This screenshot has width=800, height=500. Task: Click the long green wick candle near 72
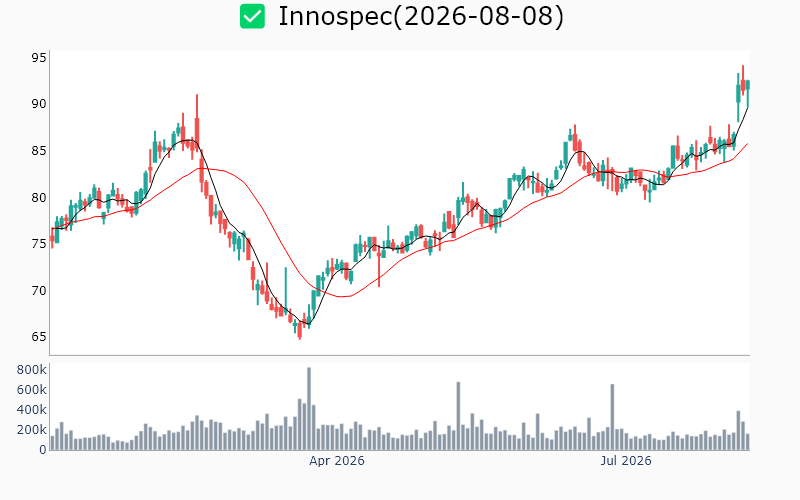(286, 290)
